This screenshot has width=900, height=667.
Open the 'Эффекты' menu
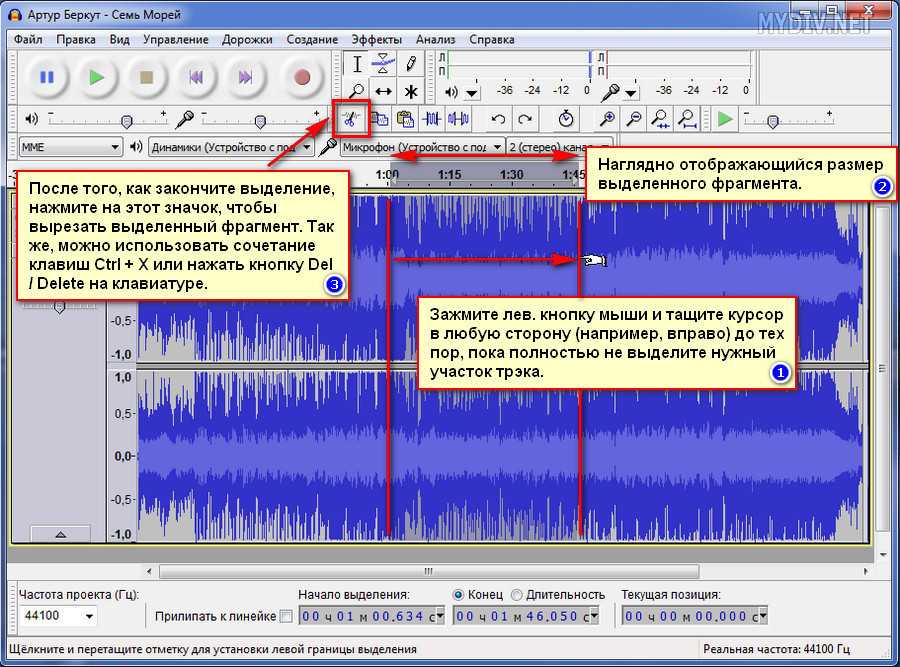pos(376,39)
